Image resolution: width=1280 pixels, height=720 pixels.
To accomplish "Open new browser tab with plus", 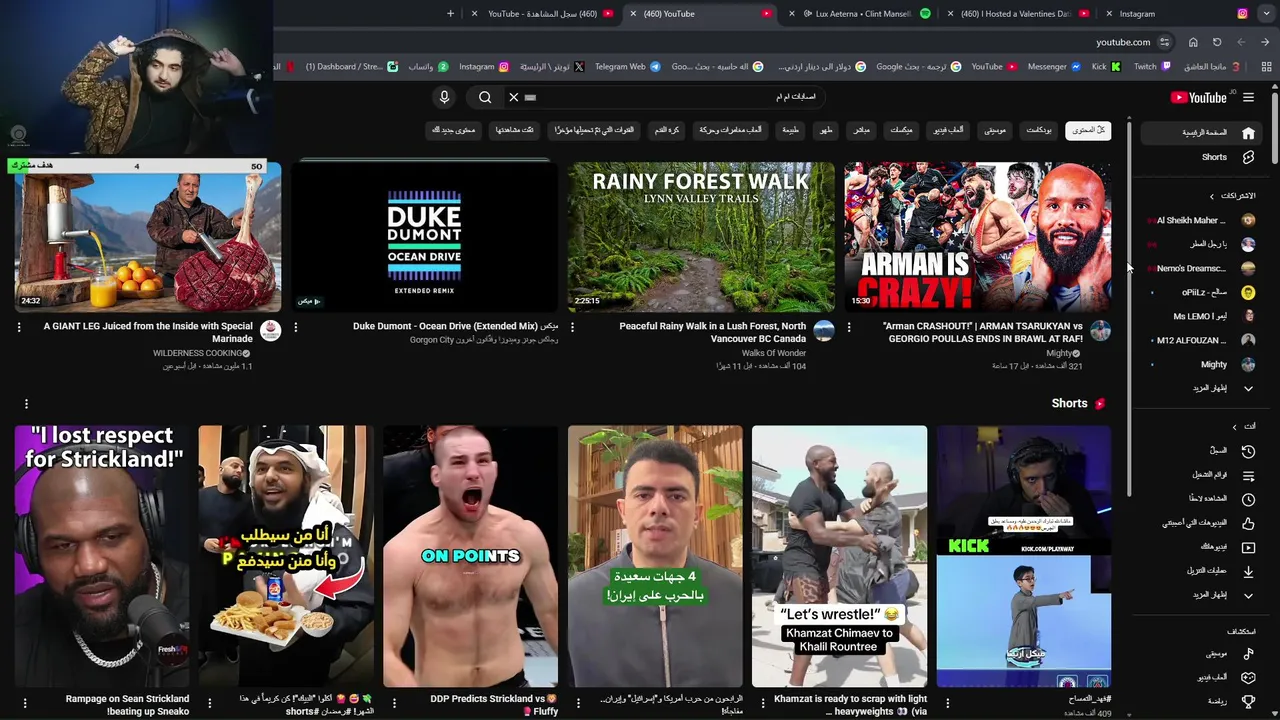I will (450, 14).
